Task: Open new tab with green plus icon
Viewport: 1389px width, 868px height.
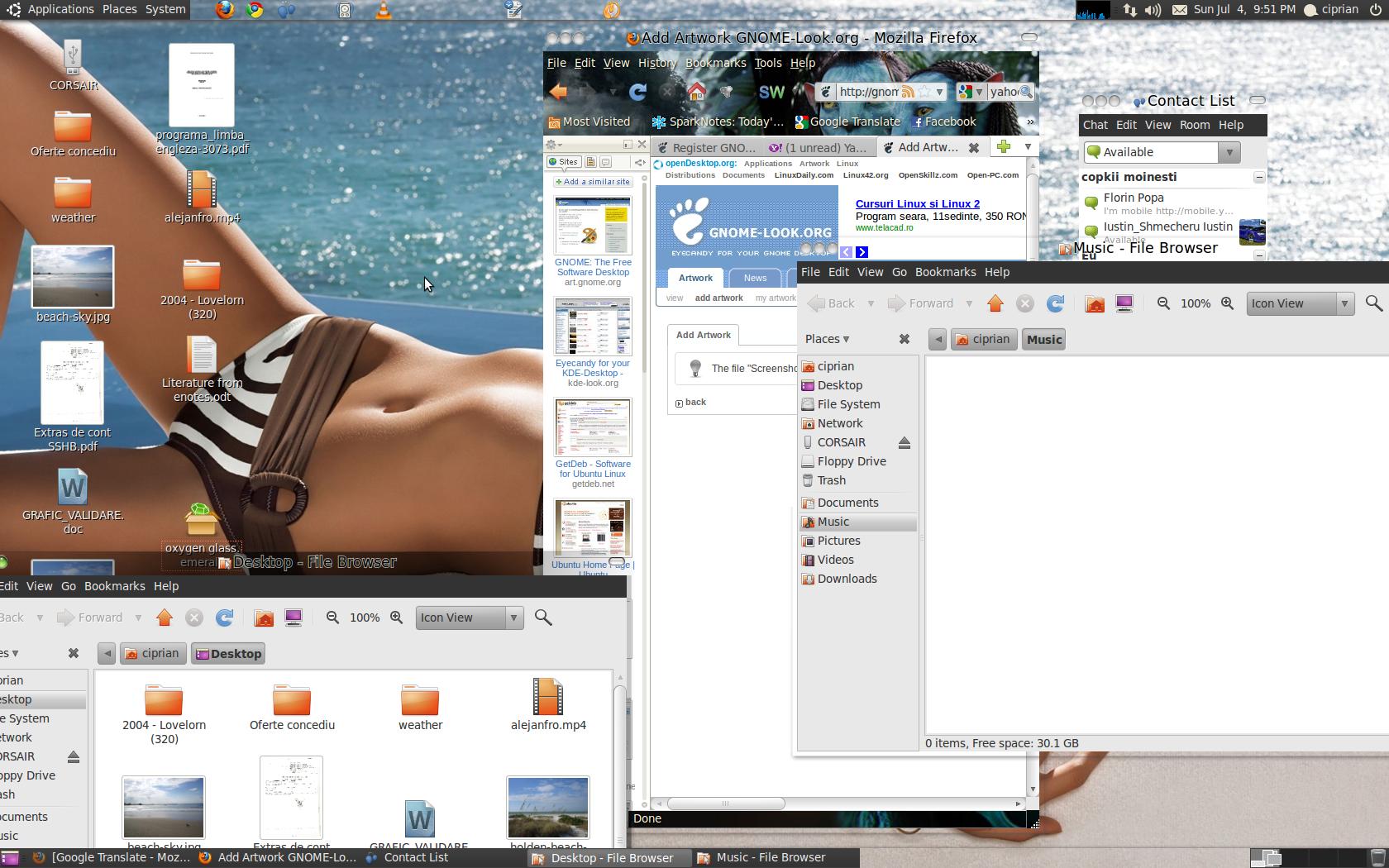Action: pyautogui.click(x=1003, y=147)
